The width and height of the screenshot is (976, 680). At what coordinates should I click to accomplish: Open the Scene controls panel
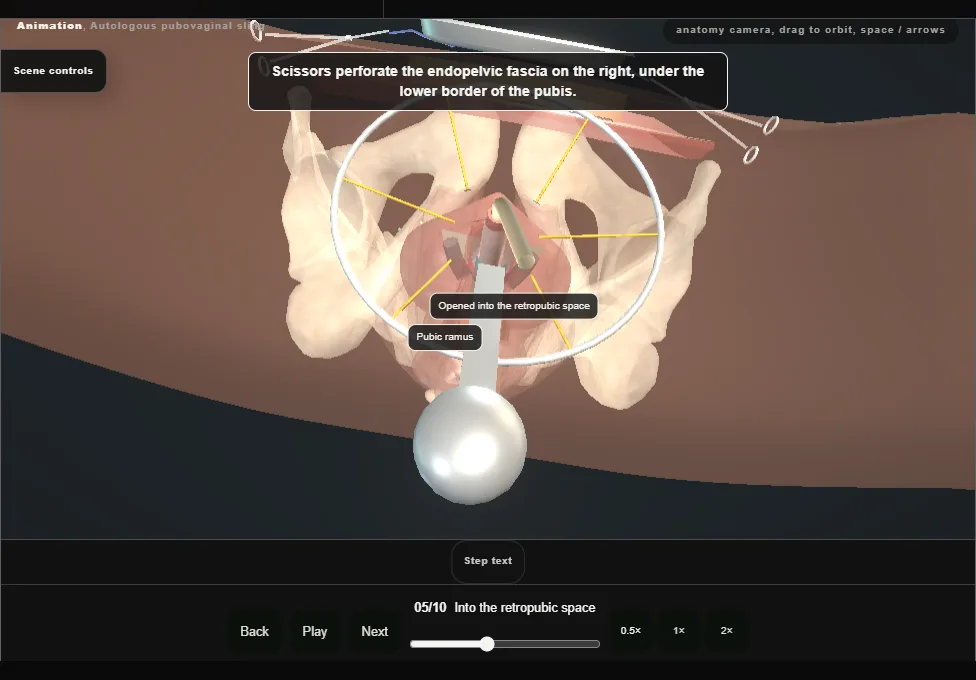coord(53,71)
